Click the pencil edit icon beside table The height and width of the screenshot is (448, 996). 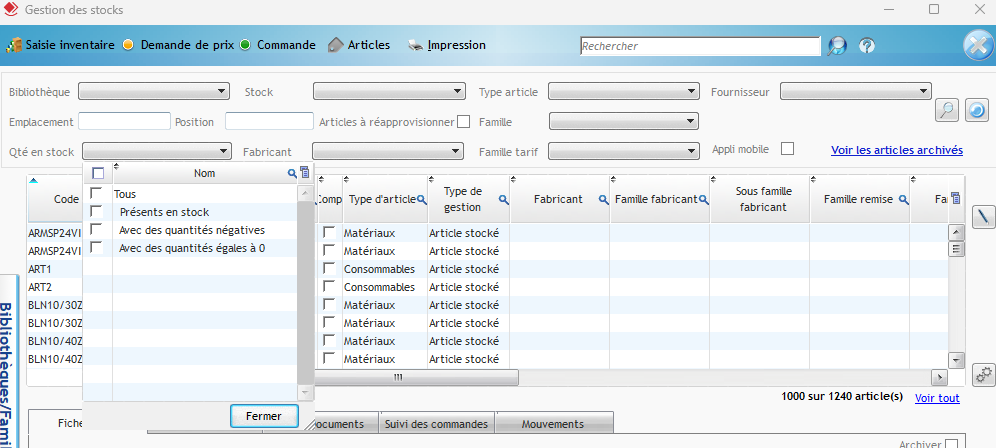(983, 214)
